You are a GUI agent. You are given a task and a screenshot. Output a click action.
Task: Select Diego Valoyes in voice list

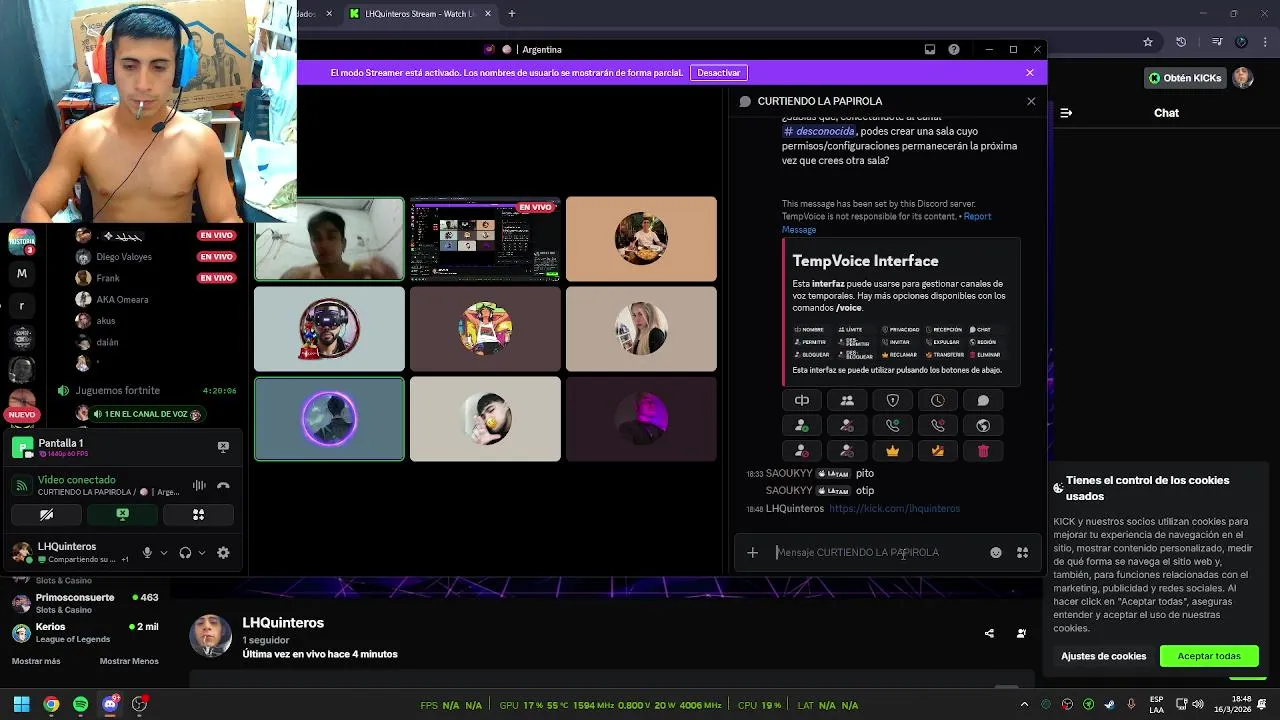click(124, 257)
